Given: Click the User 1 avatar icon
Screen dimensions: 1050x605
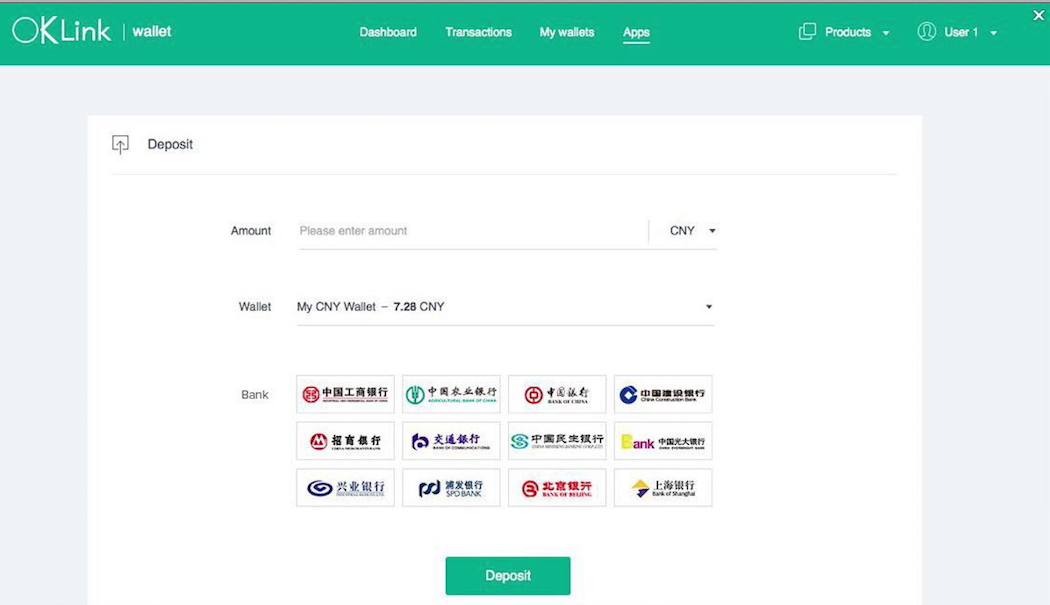Looking at the screenshot, I should coord(926,32).
